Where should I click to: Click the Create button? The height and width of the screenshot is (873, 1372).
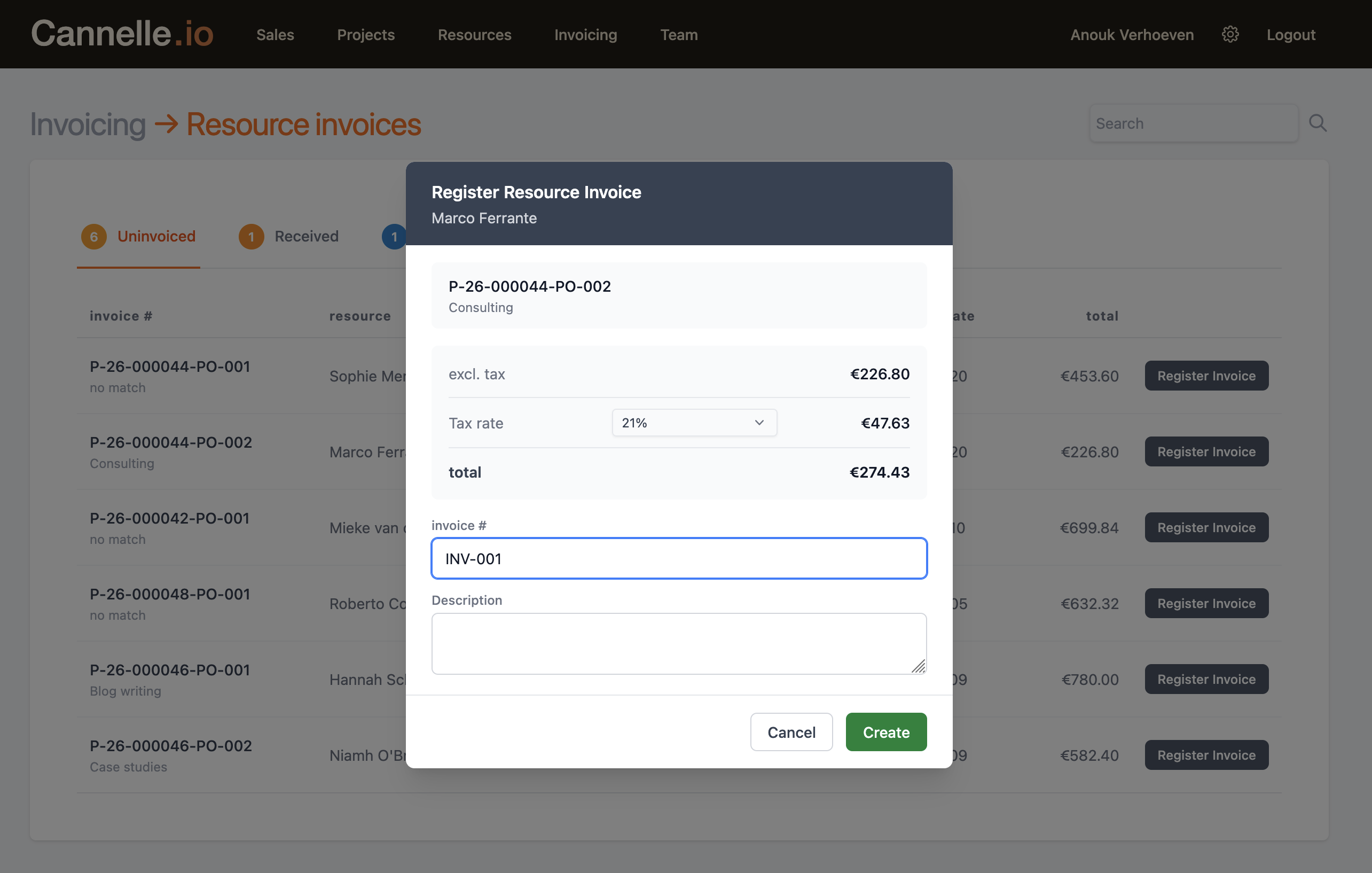coord(885,732)
